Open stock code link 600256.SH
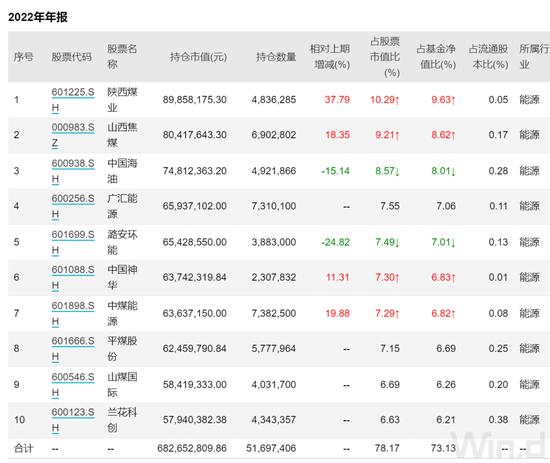This screenshot has height=463, width=550. pyautogui.click(x=73, y=206)
